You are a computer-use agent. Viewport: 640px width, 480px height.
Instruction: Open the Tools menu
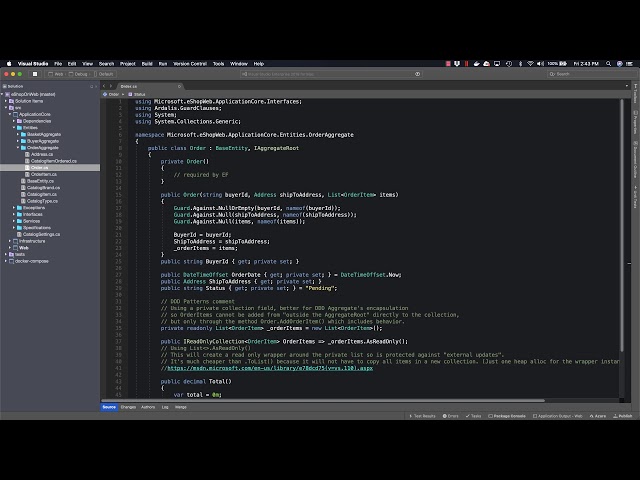218,64
